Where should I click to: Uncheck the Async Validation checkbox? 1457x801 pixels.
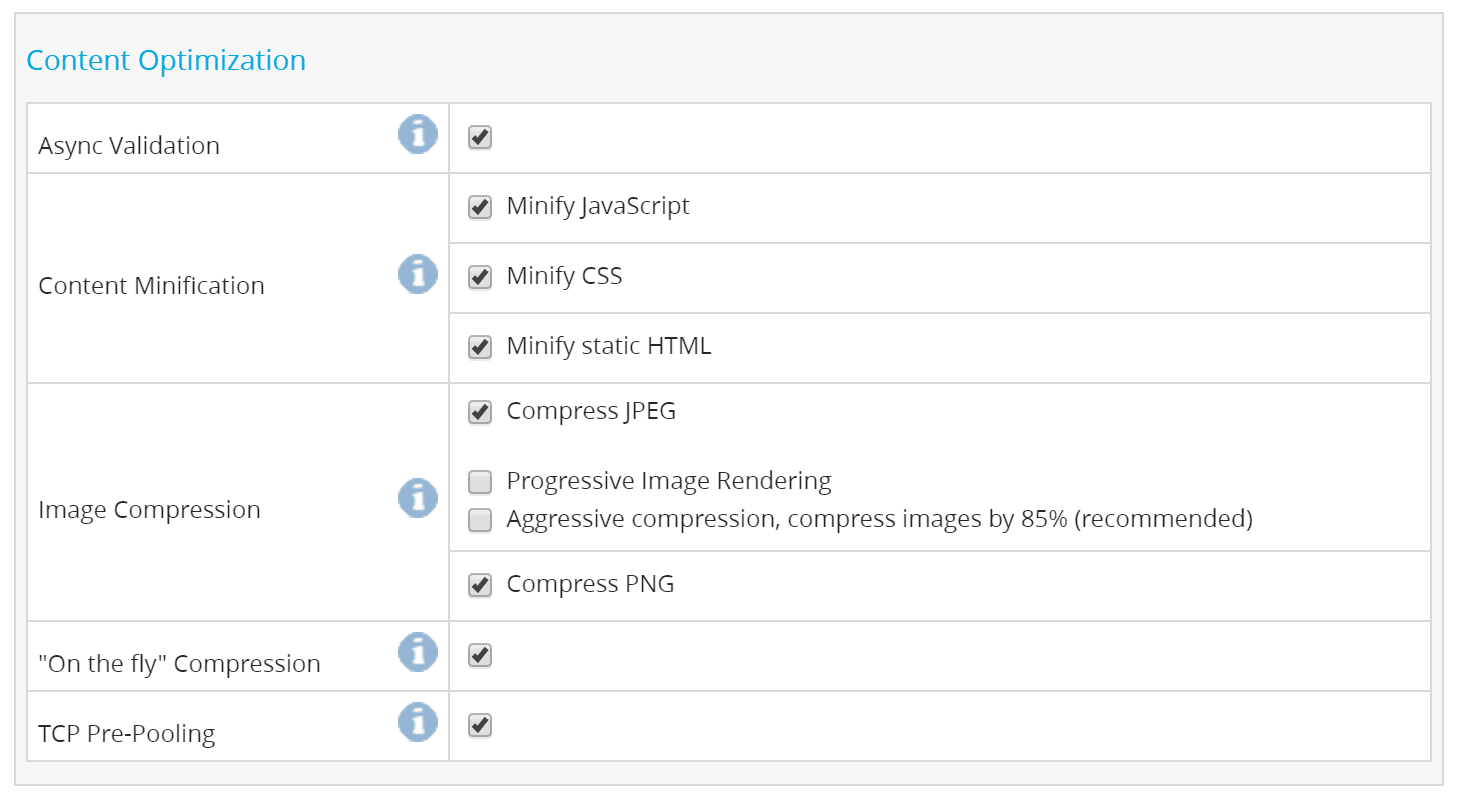click(480, 137)
